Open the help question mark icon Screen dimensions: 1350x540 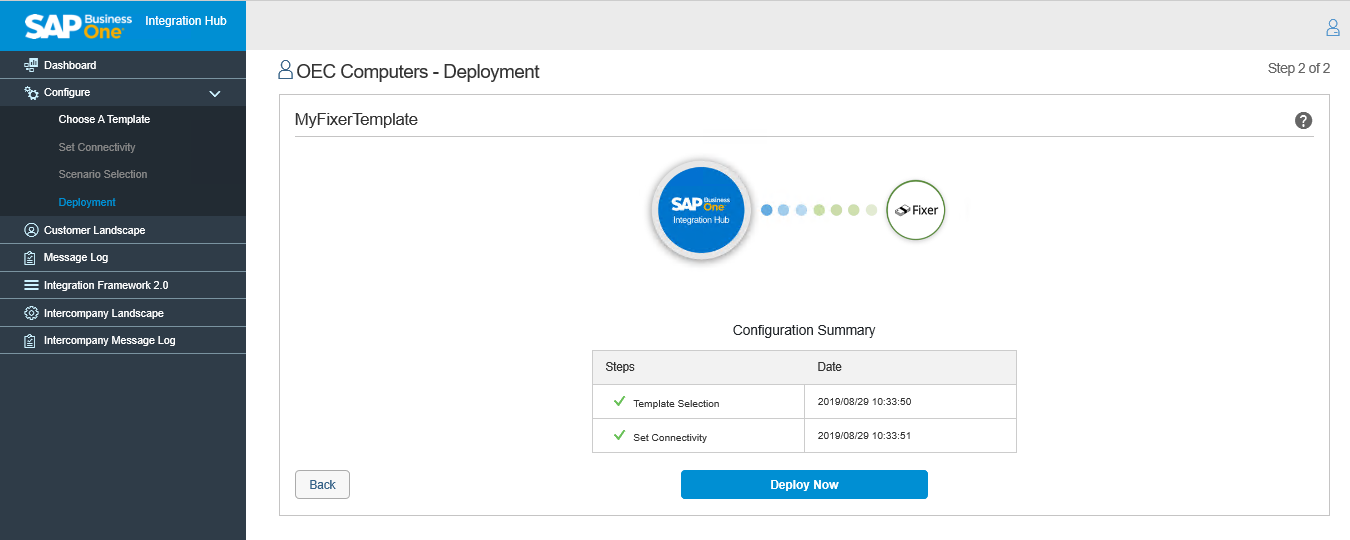[x=1303, y=121]
